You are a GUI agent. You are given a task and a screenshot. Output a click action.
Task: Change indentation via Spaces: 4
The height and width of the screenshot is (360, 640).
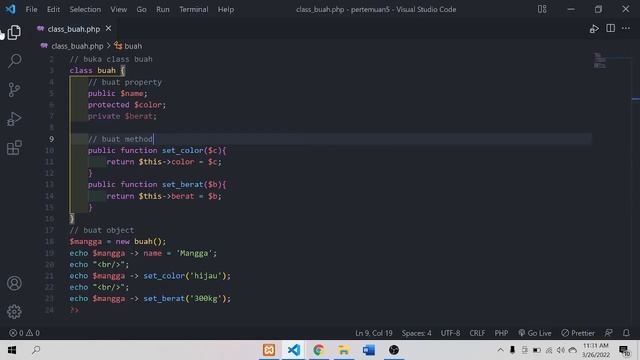tap(416, 333)
